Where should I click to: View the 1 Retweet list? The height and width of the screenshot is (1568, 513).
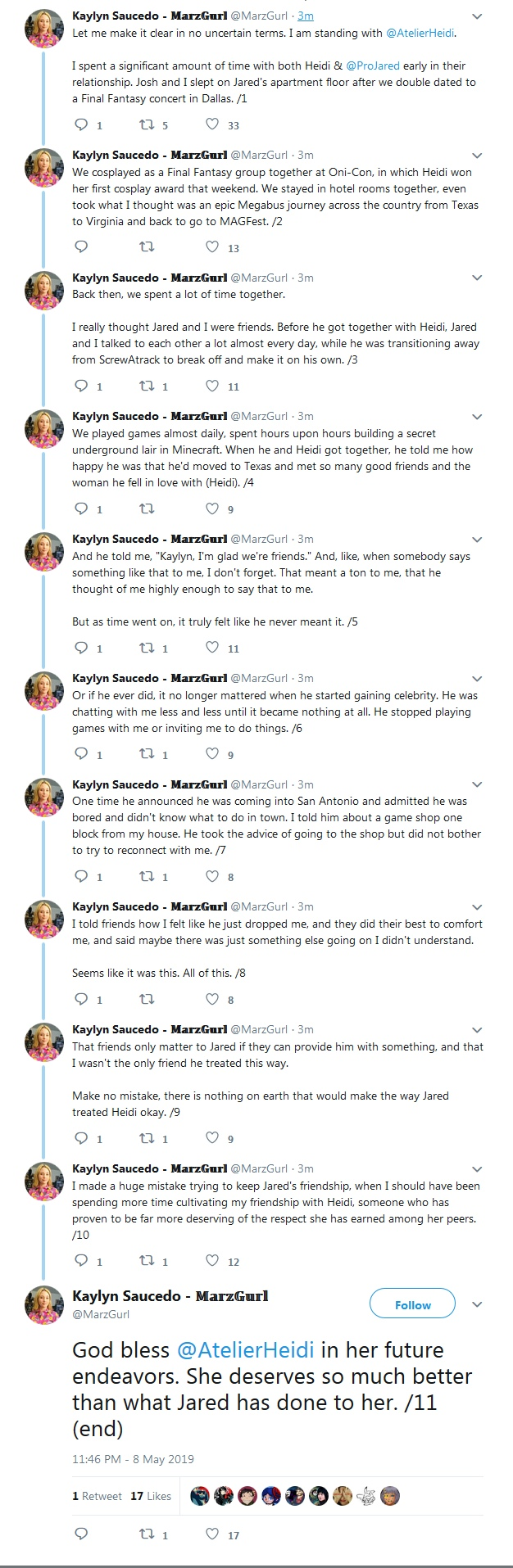tap(97, 1495)
